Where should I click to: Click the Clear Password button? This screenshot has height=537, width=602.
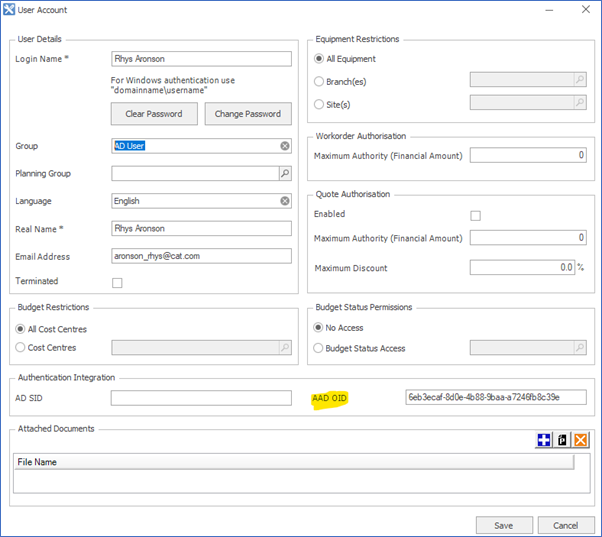(x=154, y=114)
